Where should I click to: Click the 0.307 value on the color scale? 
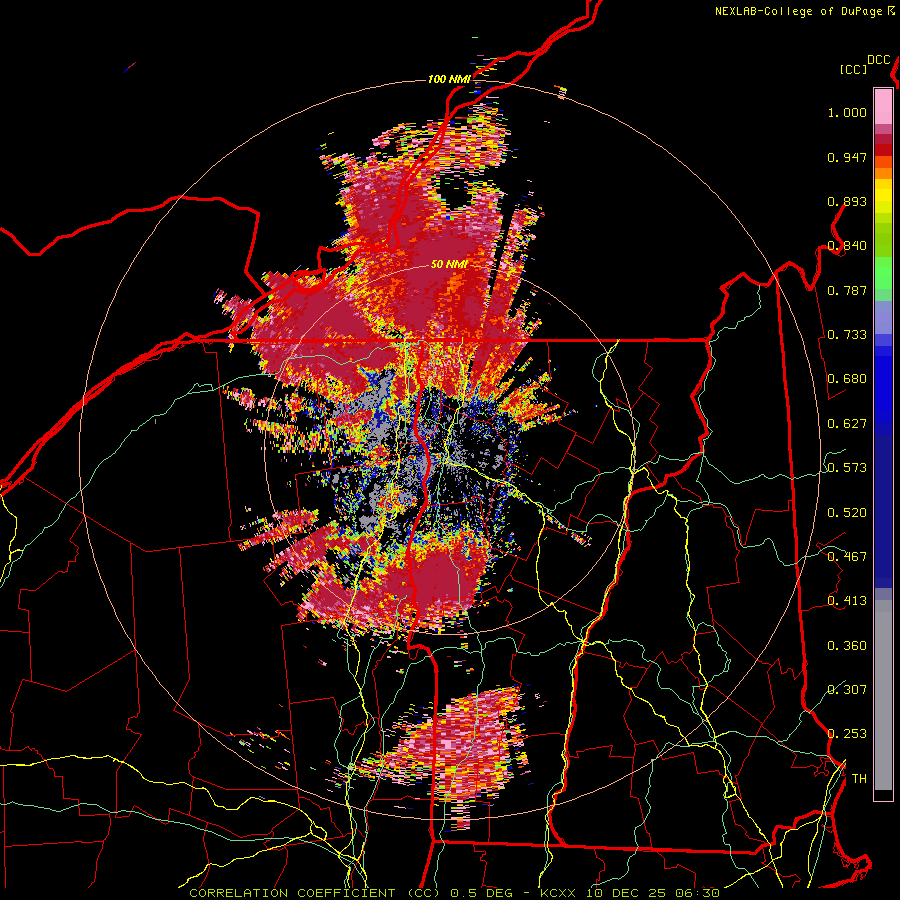coord(847,689)
